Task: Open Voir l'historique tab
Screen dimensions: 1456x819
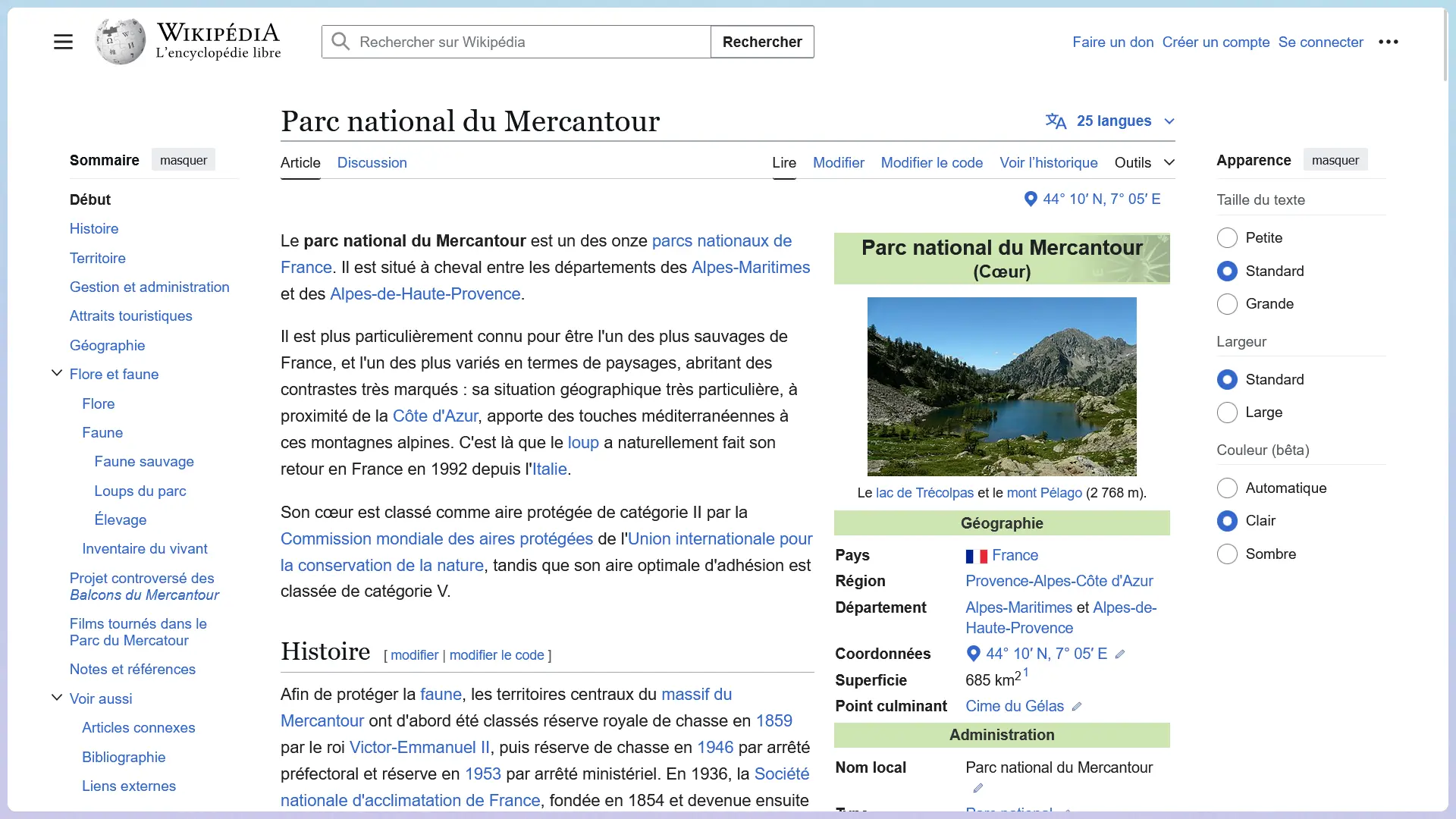Action: (1049, 162)
